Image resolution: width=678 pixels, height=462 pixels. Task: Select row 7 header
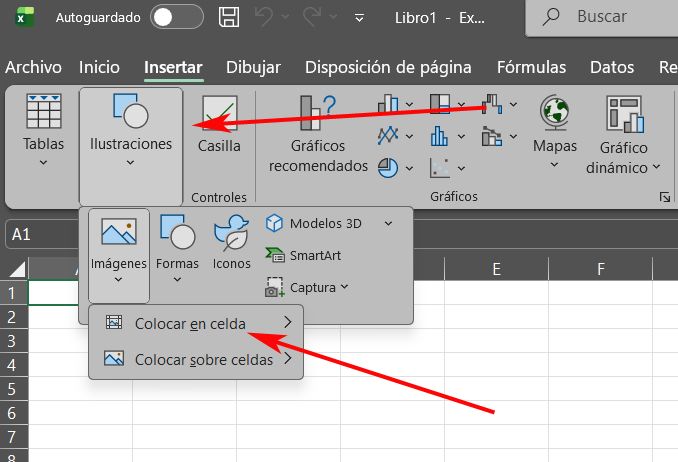tap(13, 437)
